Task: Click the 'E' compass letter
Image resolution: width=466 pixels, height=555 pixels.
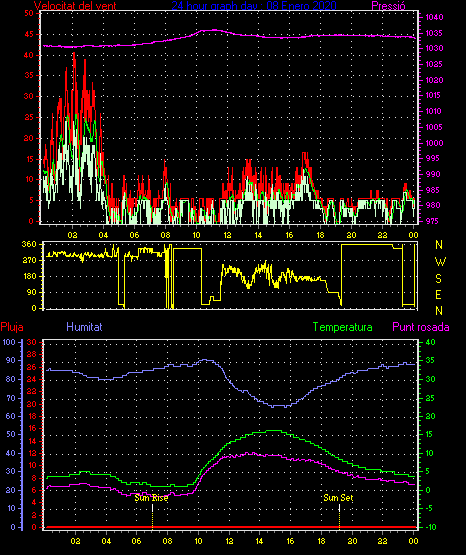Action: click(438, 294)
